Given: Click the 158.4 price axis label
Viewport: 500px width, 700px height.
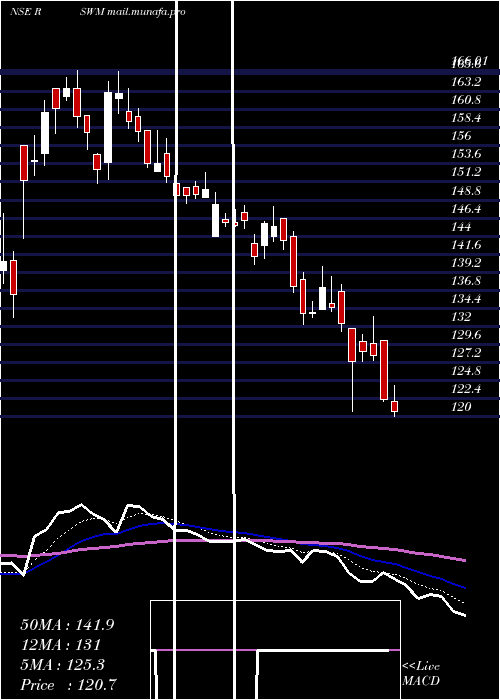Looking at the screenshot, I should click(466, 118).
